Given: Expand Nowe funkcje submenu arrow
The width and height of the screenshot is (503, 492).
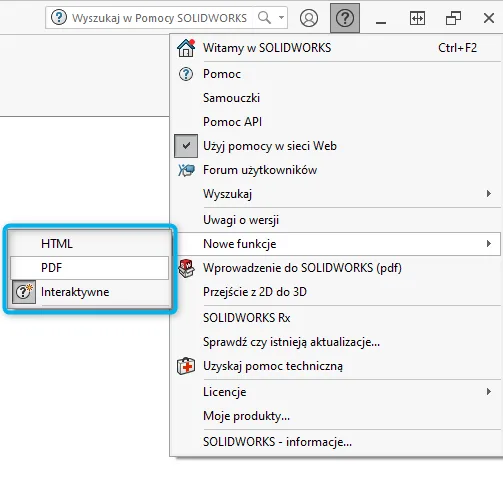Looking at the screenshot, I should 489,244.
